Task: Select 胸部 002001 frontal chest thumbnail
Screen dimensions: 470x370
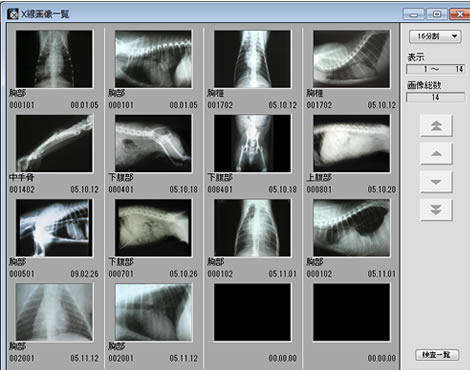Action: (x=54, y=312)
